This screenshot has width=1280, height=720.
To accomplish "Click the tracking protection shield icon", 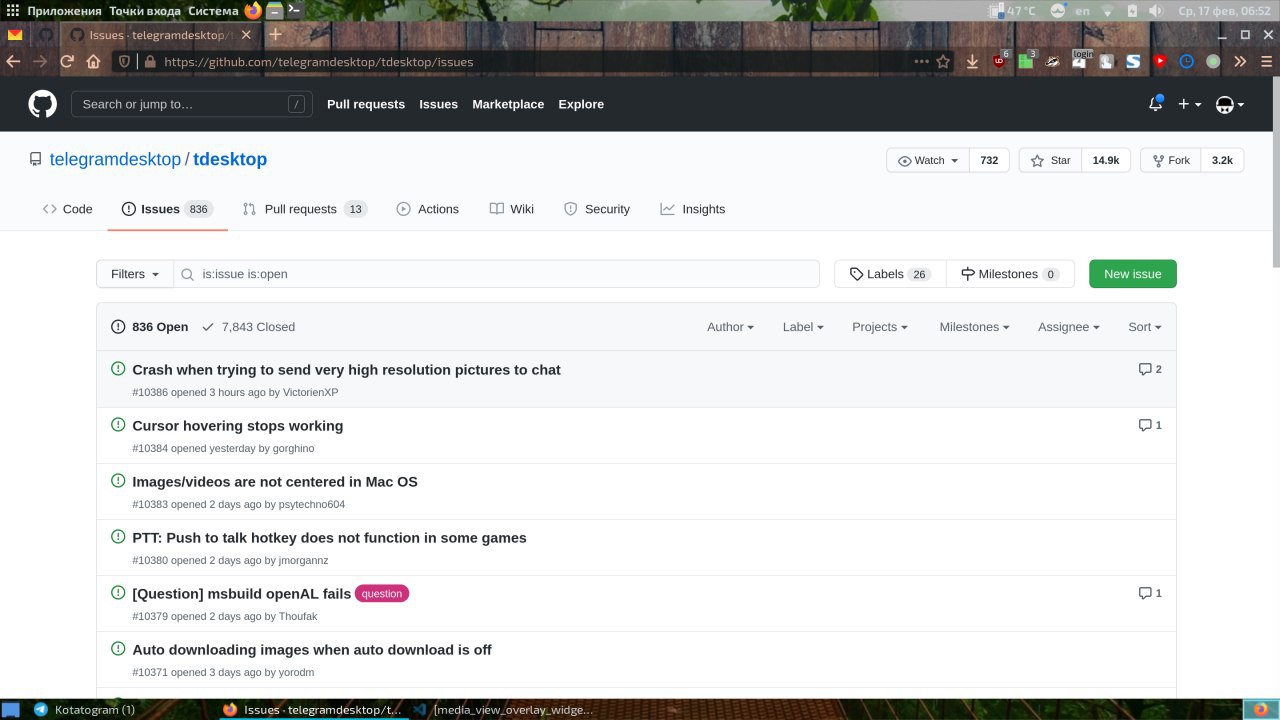I will coord(124,61).
